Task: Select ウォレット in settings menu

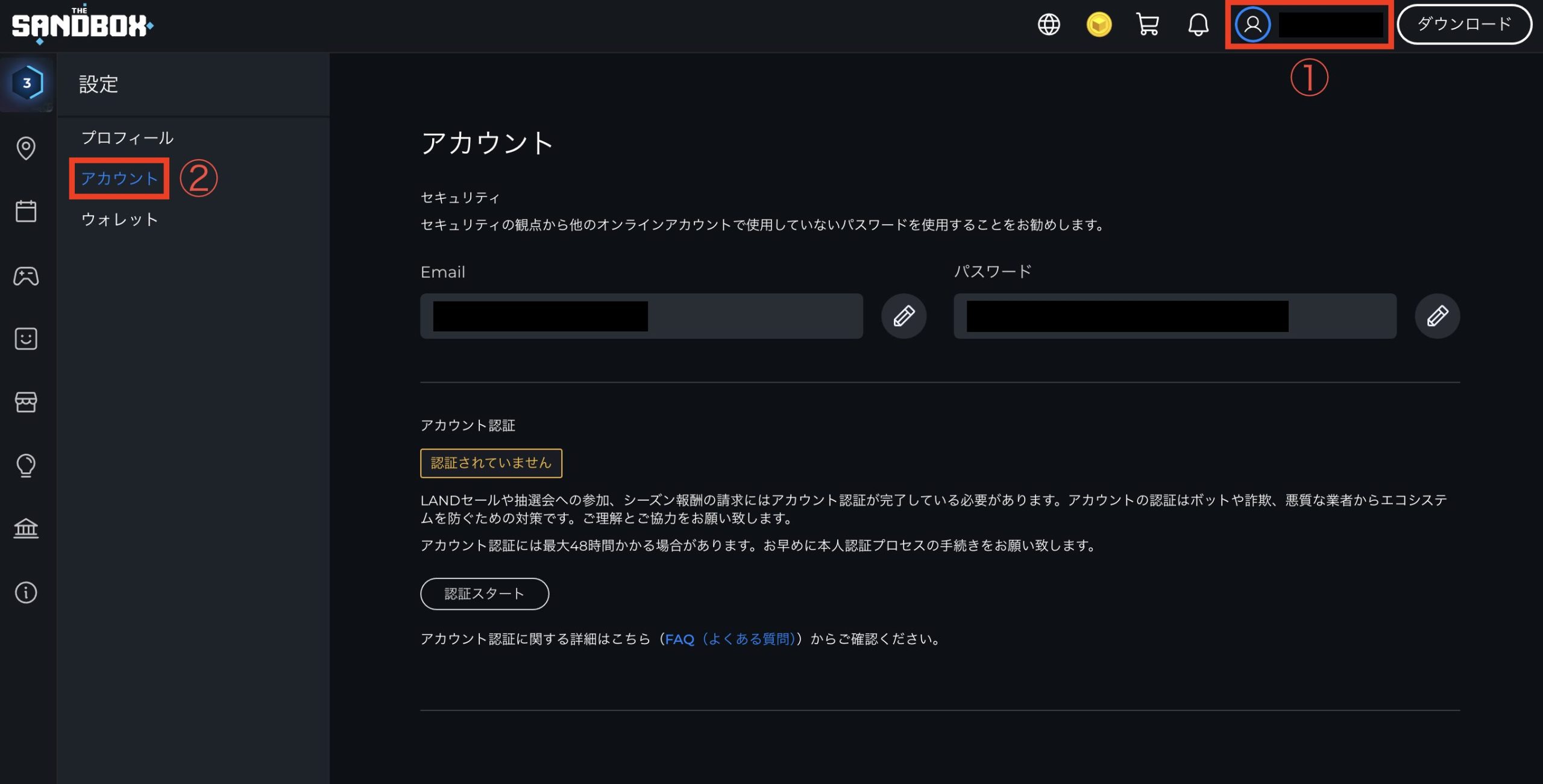Action: coord(119,219)
